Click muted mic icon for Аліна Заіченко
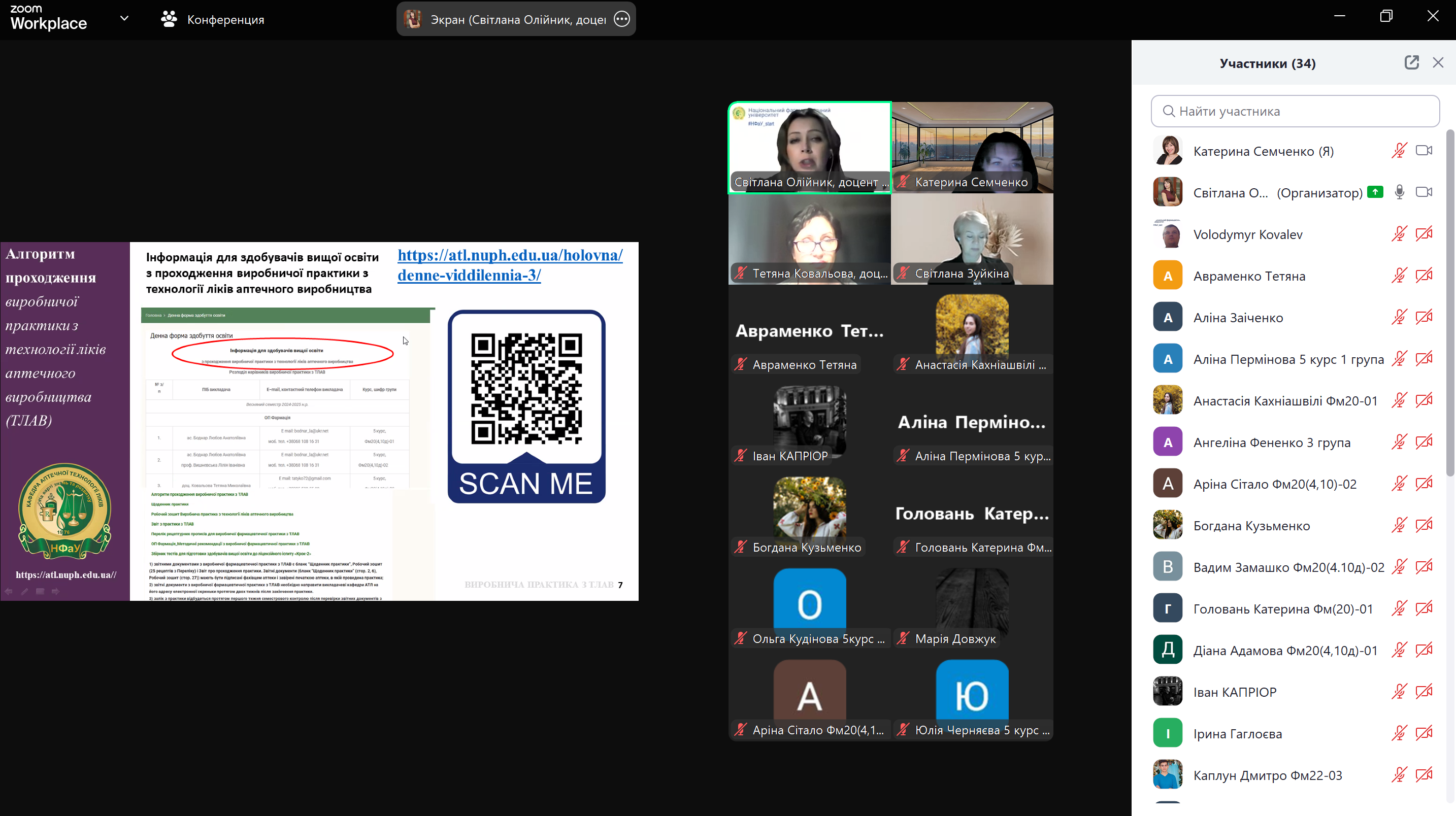This screenshot has width=1456, height=816. point(1399,317)
